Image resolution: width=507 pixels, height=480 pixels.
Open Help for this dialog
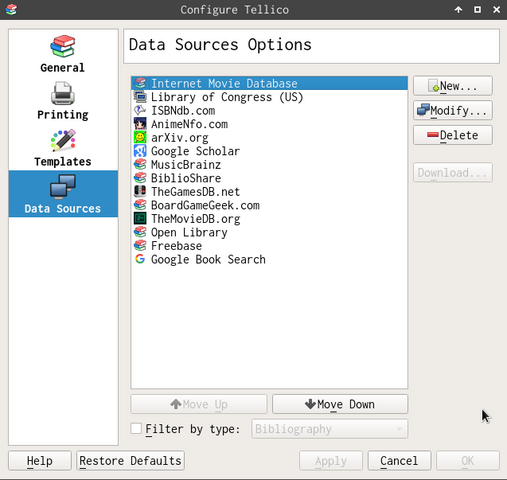[x=40, y=461]
